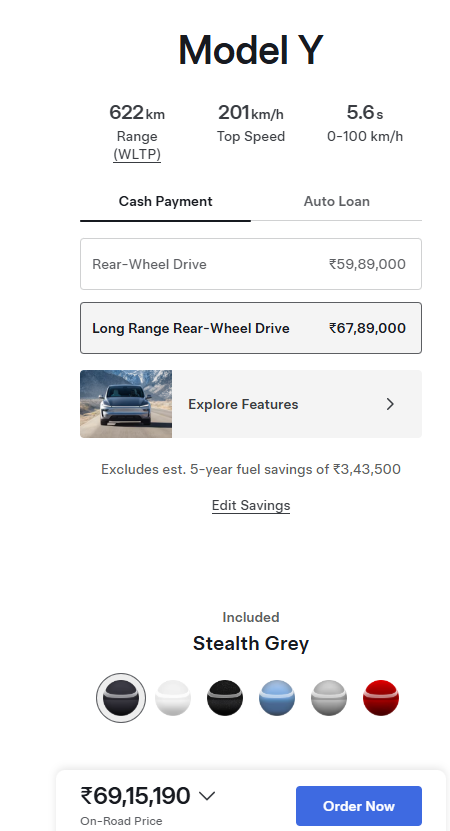
Task: Open the Edit Savings link
Action: [251, 506]
